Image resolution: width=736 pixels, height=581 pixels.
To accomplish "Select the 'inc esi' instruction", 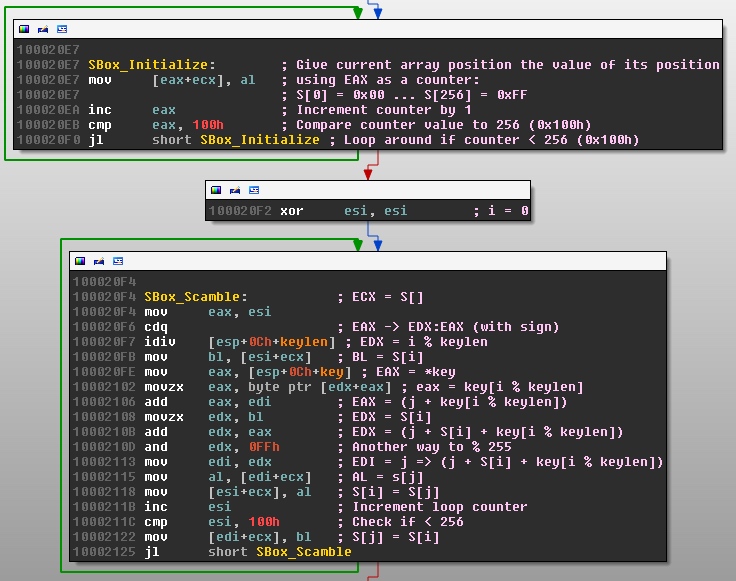I will tap(188, 507).
